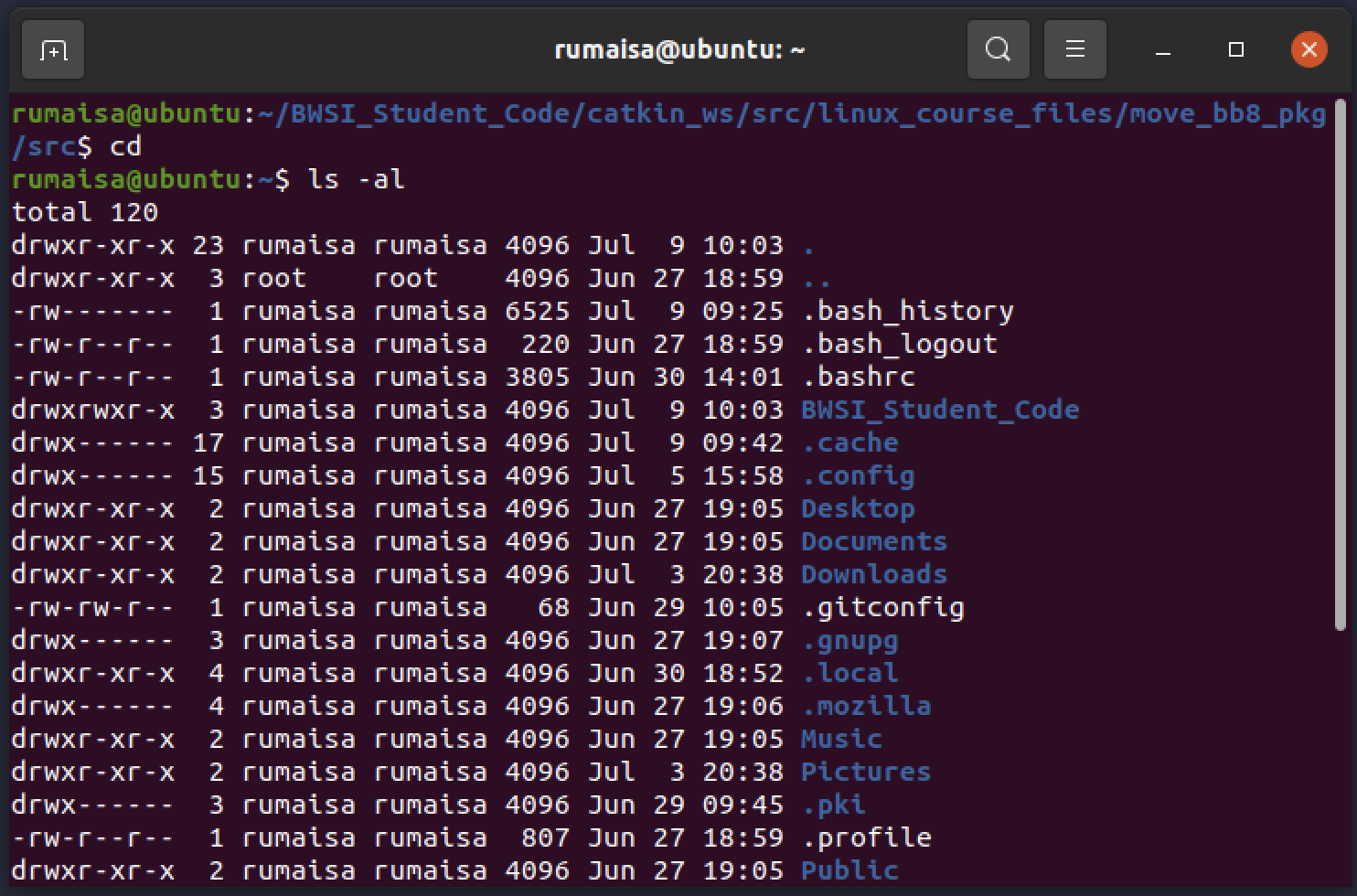The image size is (1357, 896).
Task: Click the 'total 120' output line
Action: click(x=85, y=212)
